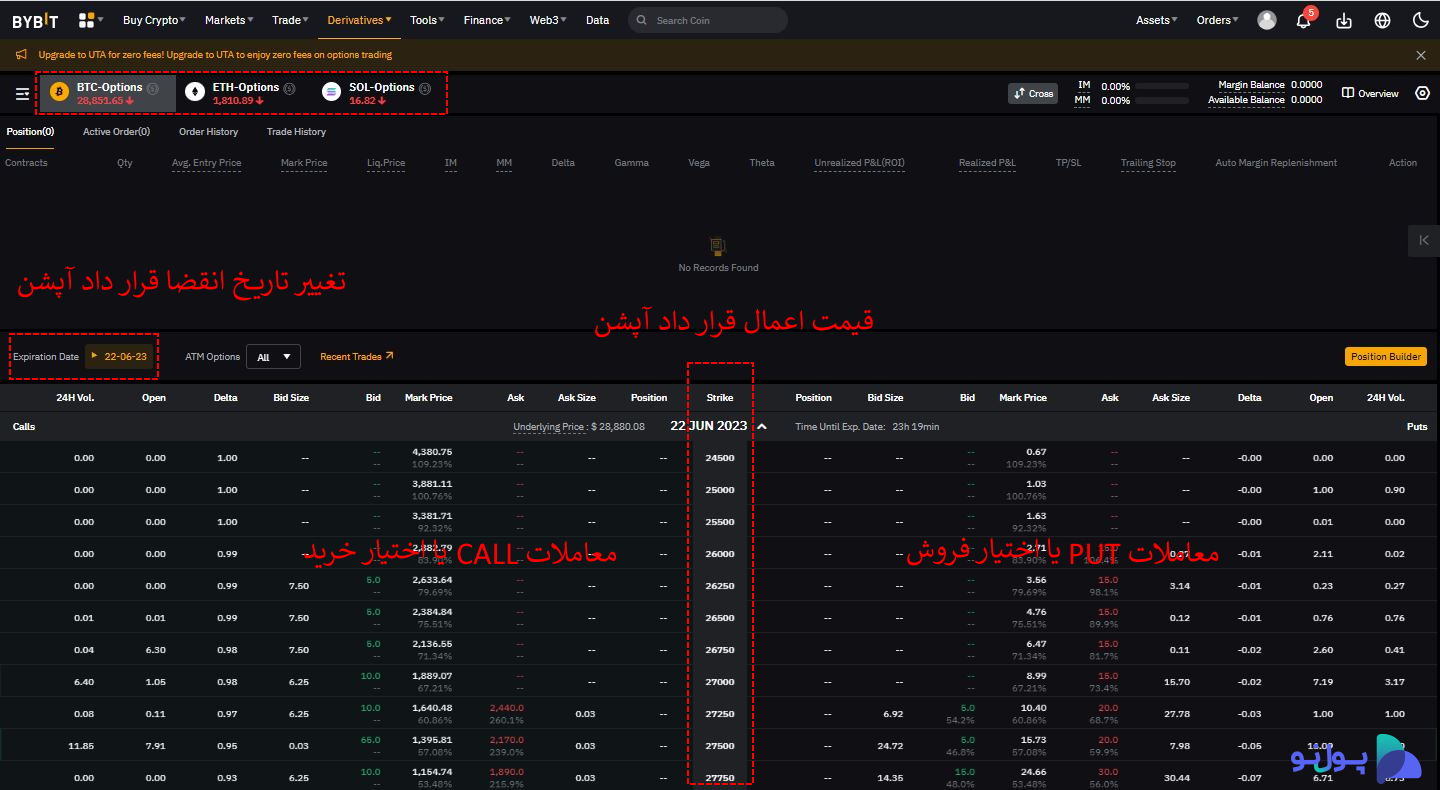Click call mark price 4,380.75
Screen dimensions: 1440x790
point(432,452)
